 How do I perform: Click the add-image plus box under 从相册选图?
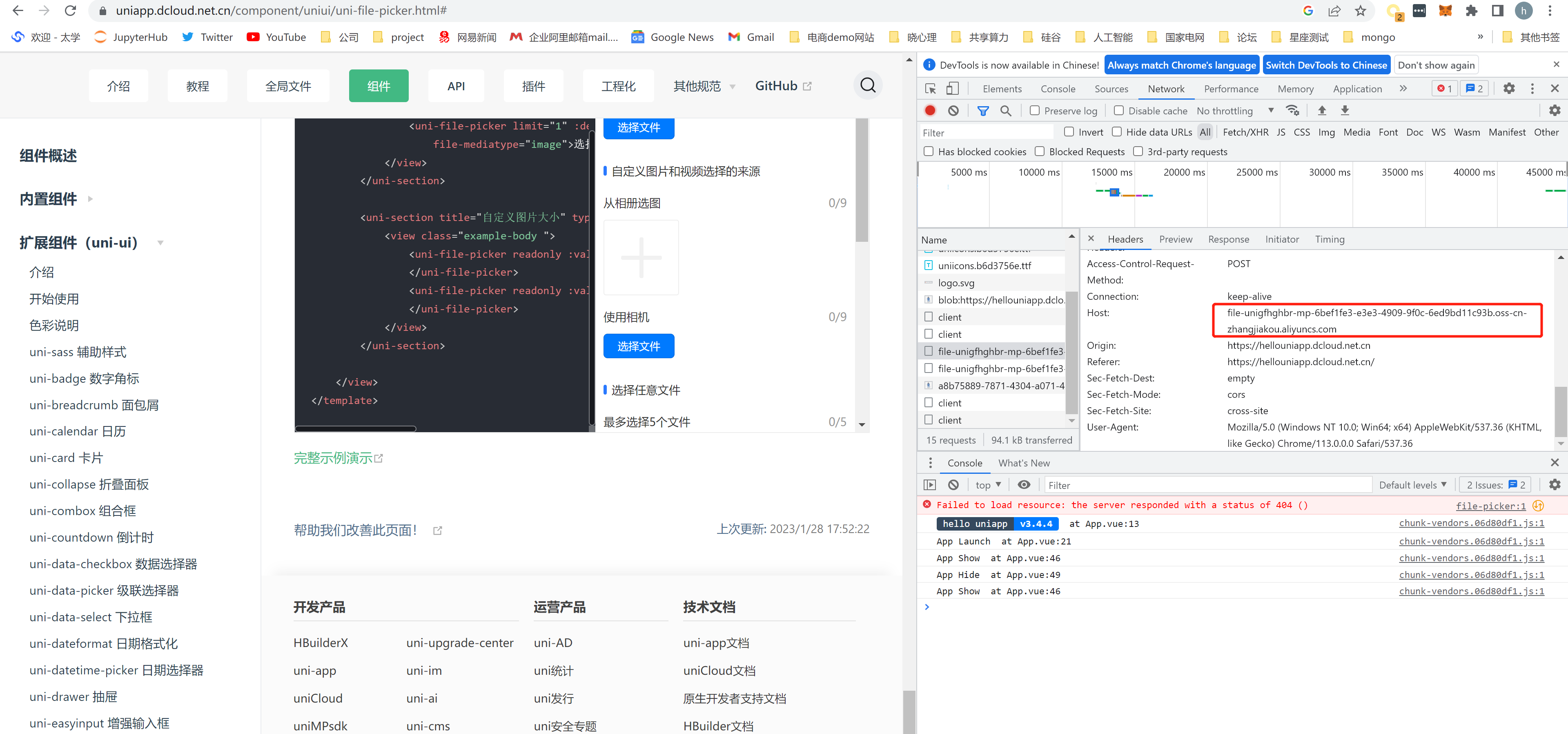[641, 258]
